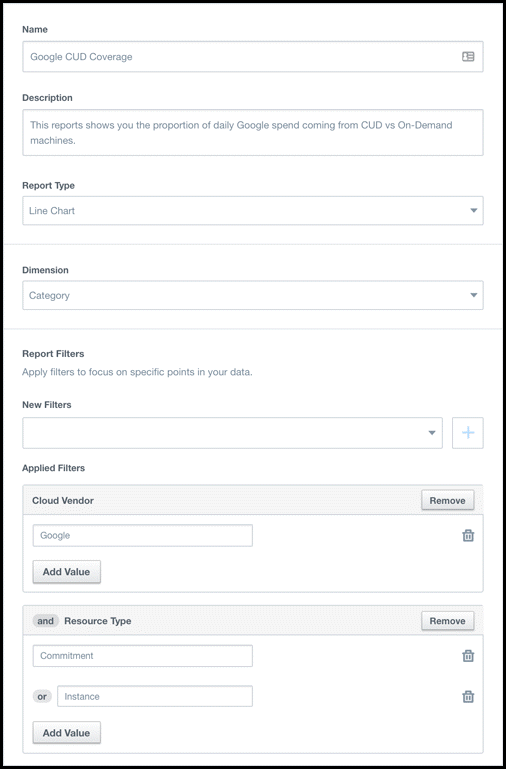Click into the Description text area
The width and height of the screenshot is (506, 769).
[x=253, y=132]
